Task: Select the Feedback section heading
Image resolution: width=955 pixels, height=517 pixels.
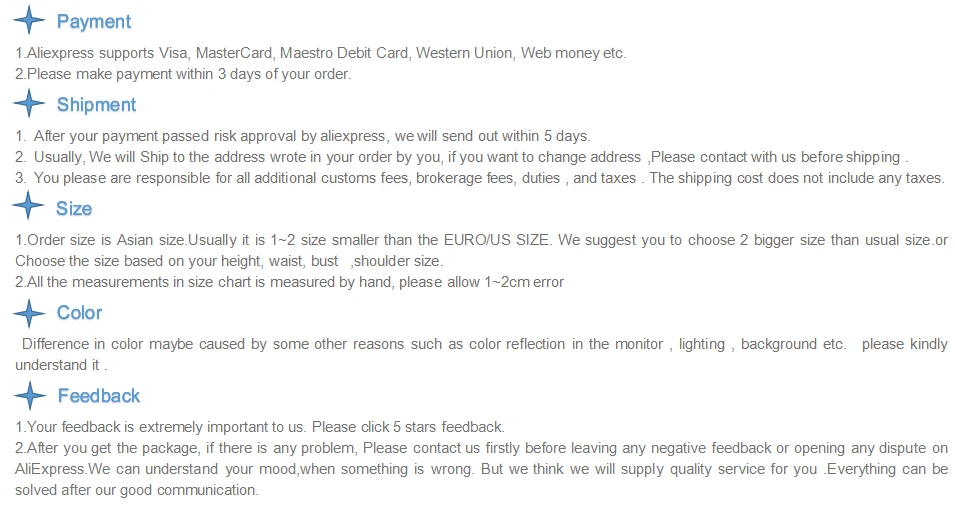Action: pyautogui.click(x=99, y=396)
